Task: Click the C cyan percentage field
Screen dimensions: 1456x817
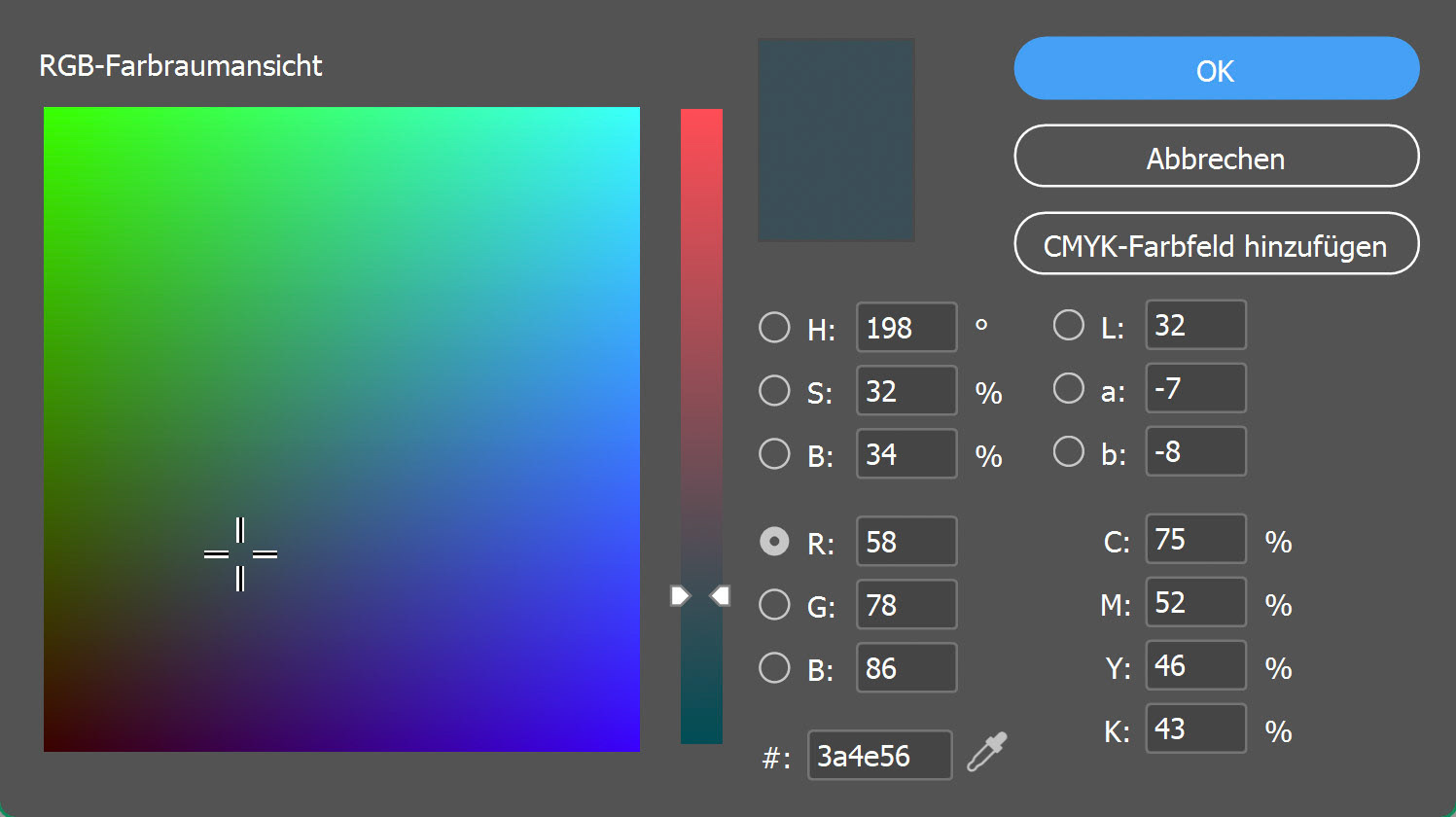Action: (1195, 539)
